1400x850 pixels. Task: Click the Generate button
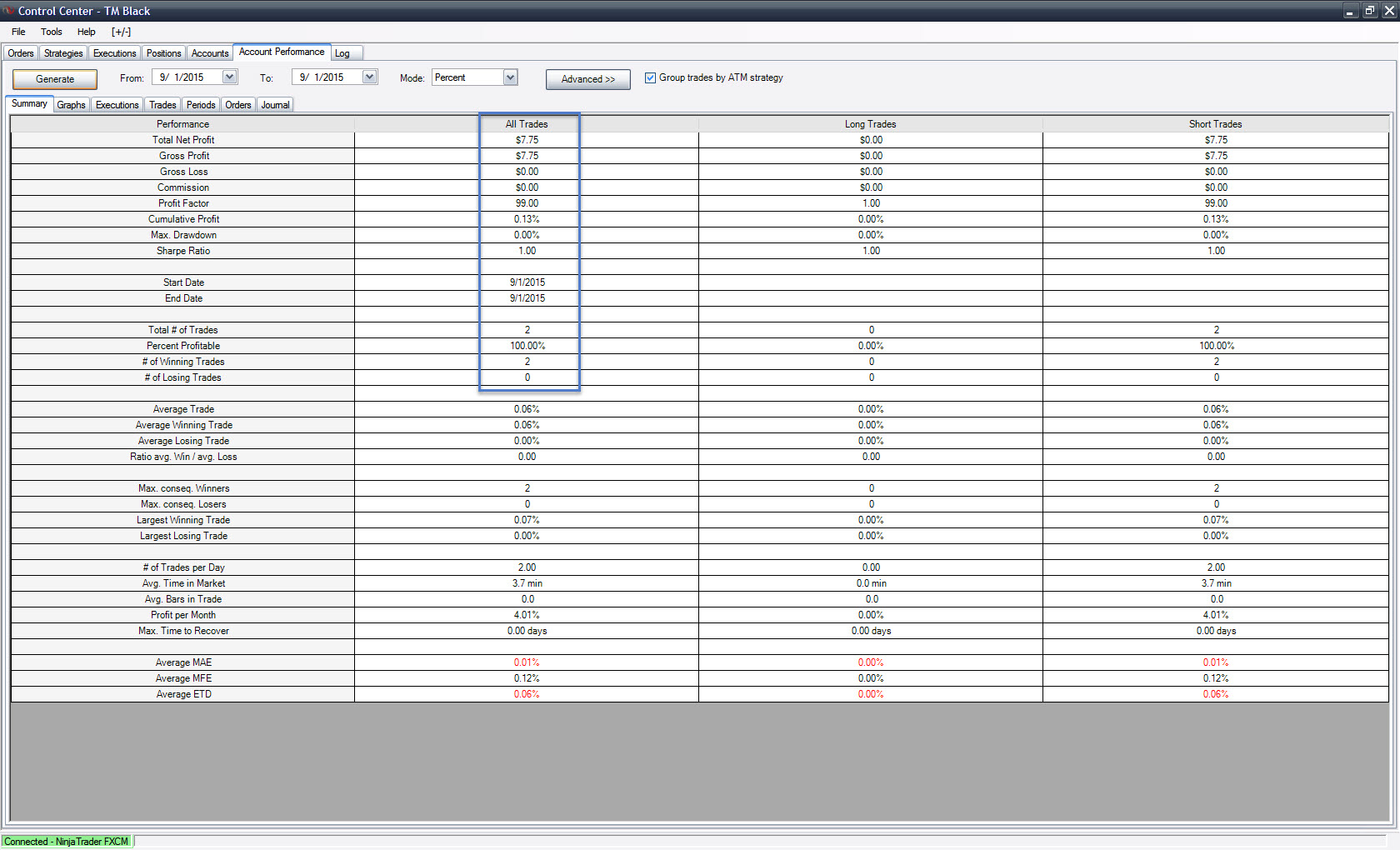tap(55, 79)
